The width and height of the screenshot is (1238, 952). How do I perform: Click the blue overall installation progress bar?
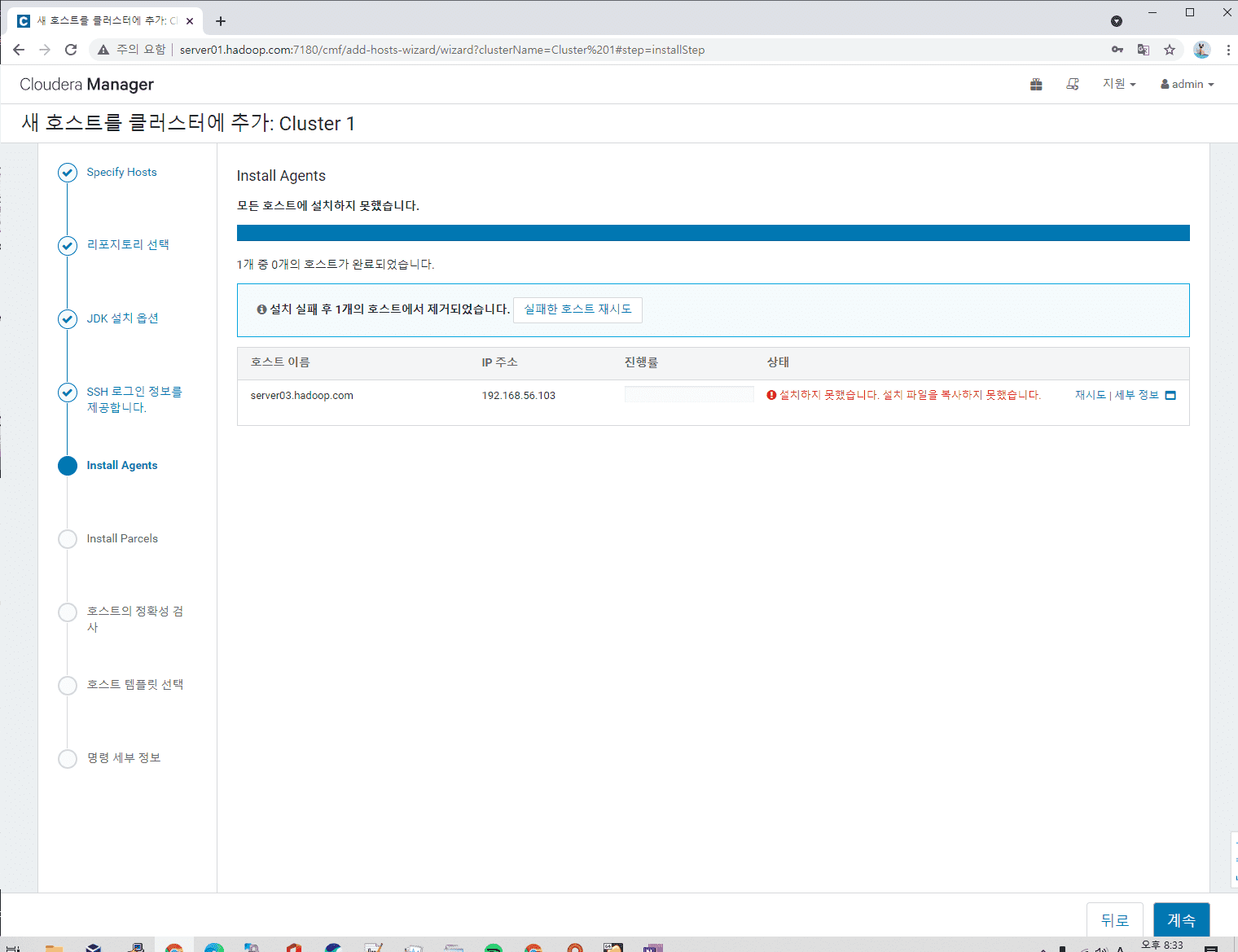coord(713,233)
